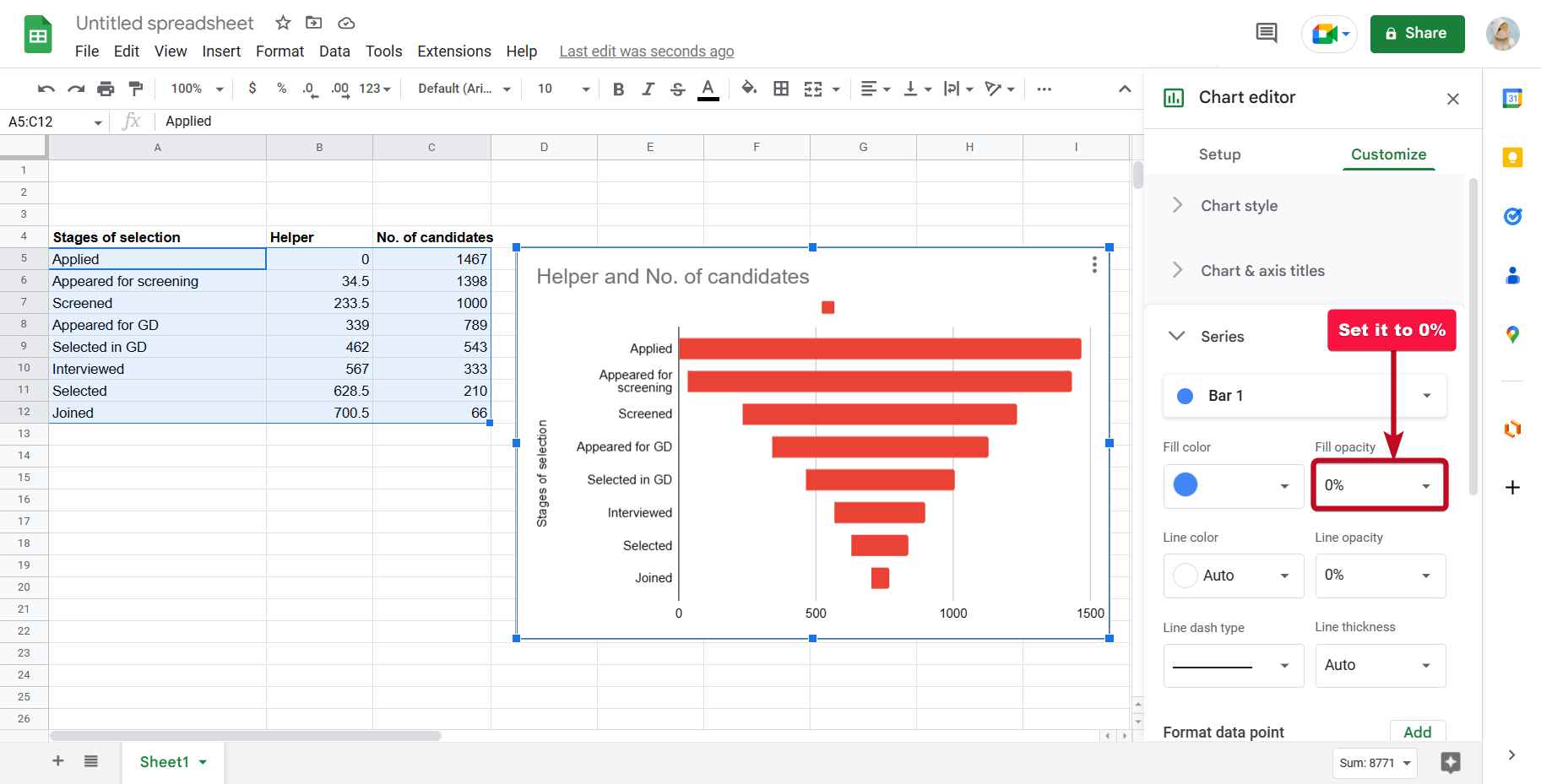Viewport: 1541px width, 784px height.
Task: Open font family Default dropdown
Action: coord(464,89)
